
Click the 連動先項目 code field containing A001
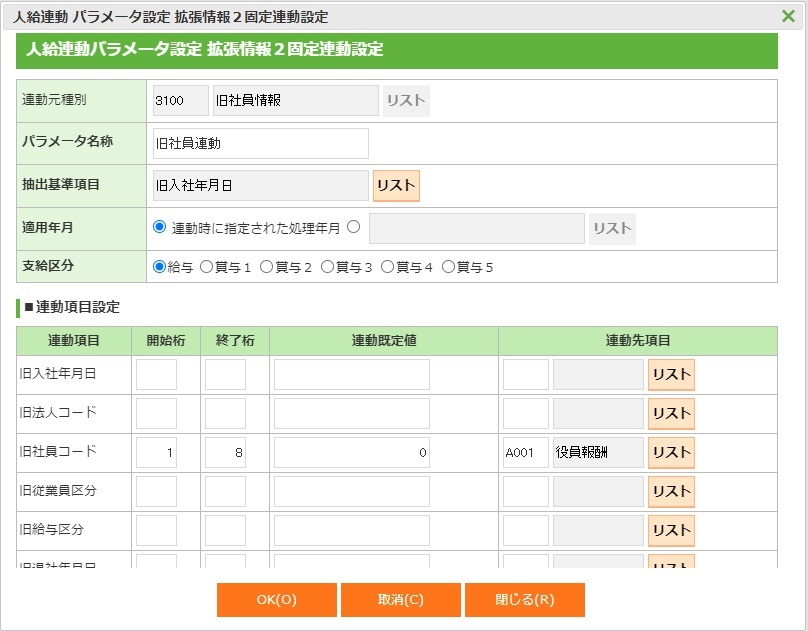pyautogui.click(x=525, y=453)
